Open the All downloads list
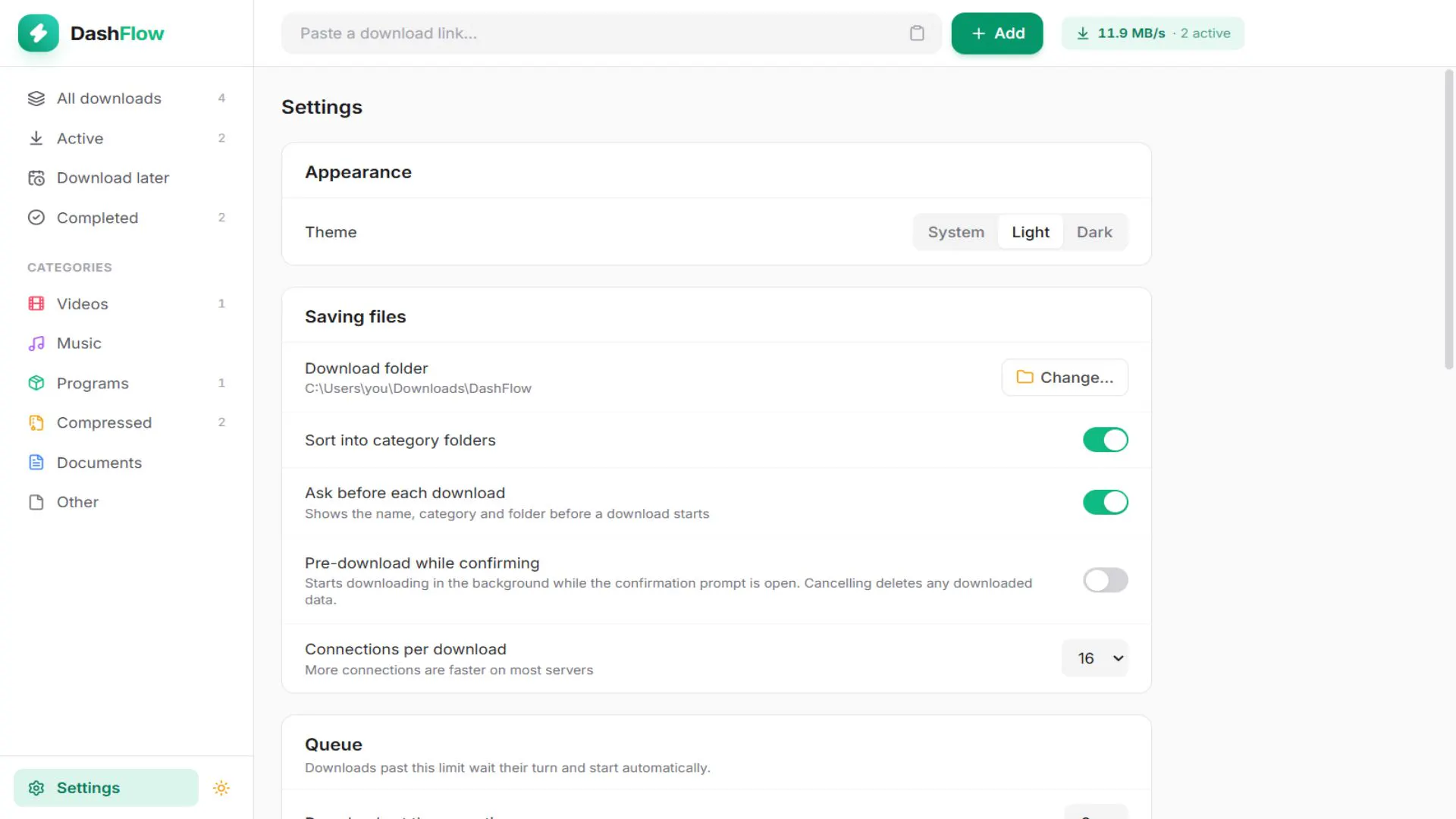Screen dimensions: 1456x819 click(127, 99)
